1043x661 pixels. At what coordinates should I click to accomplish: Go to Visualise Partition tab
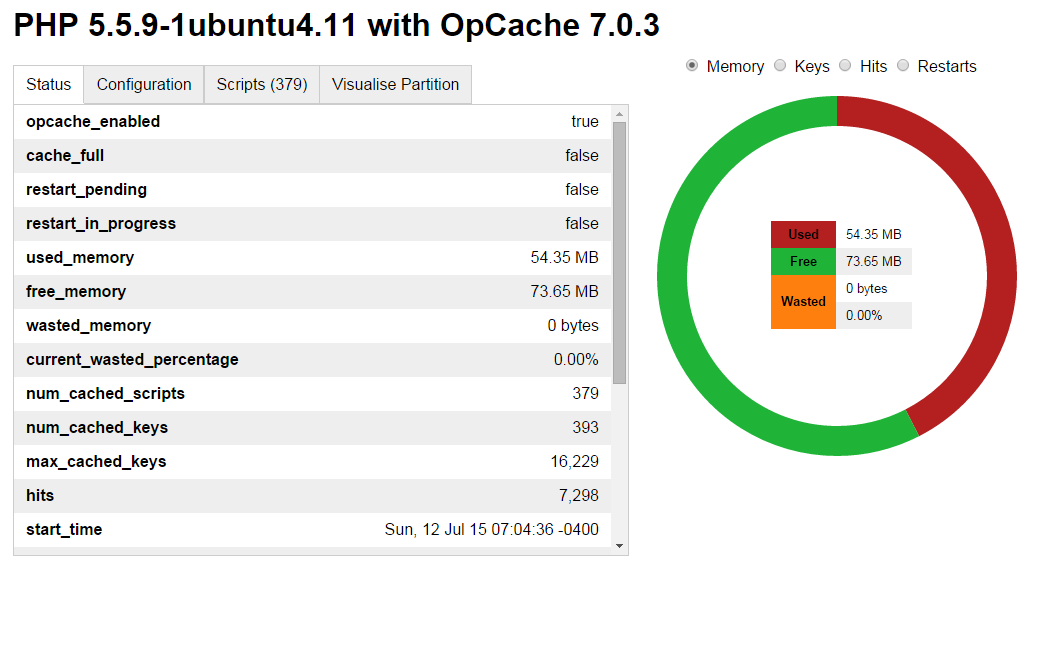[x=395, y=85]
